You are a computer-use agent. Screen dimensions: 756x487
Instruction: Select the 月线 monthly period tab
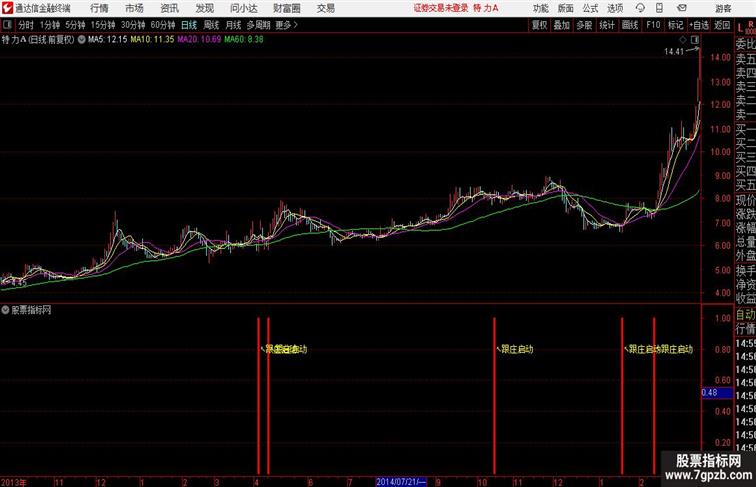233,25
